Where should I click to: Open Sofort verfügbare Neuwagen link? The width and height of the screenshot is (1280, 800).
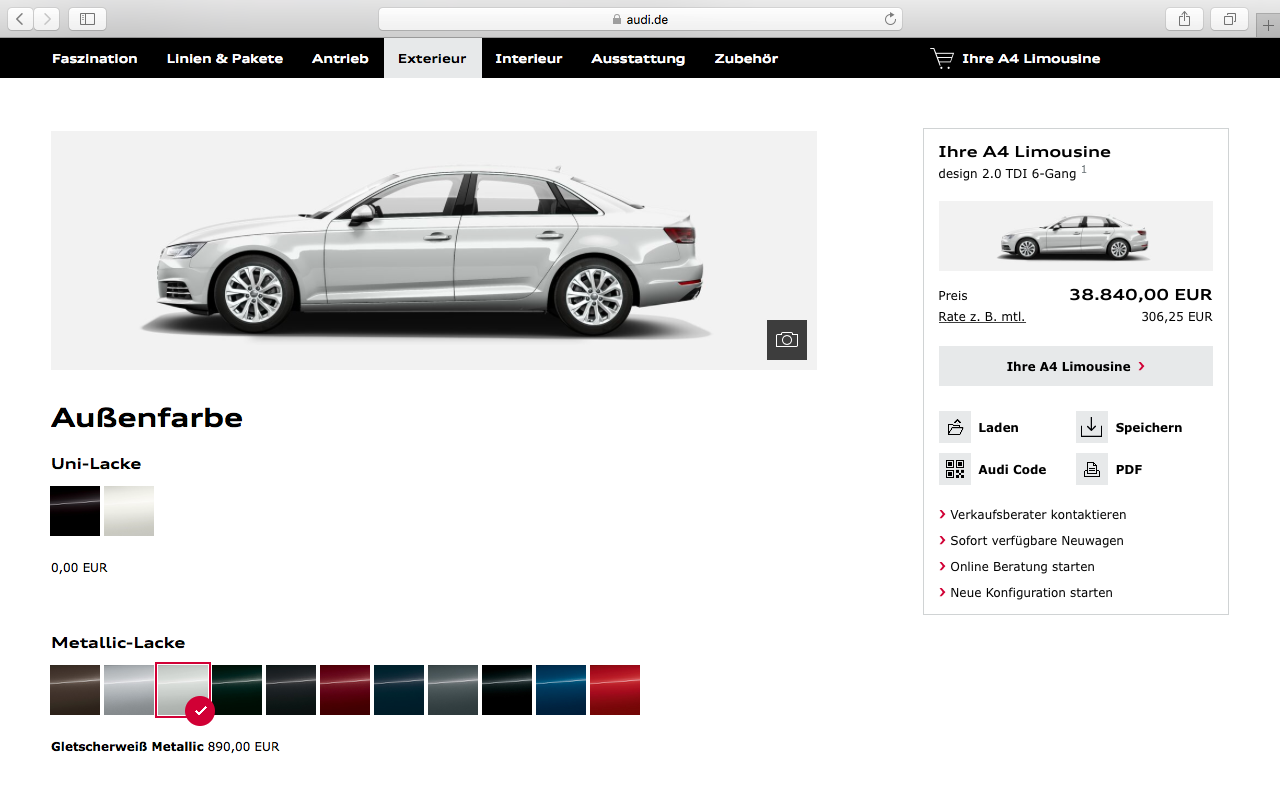(x=1037, y=541)
